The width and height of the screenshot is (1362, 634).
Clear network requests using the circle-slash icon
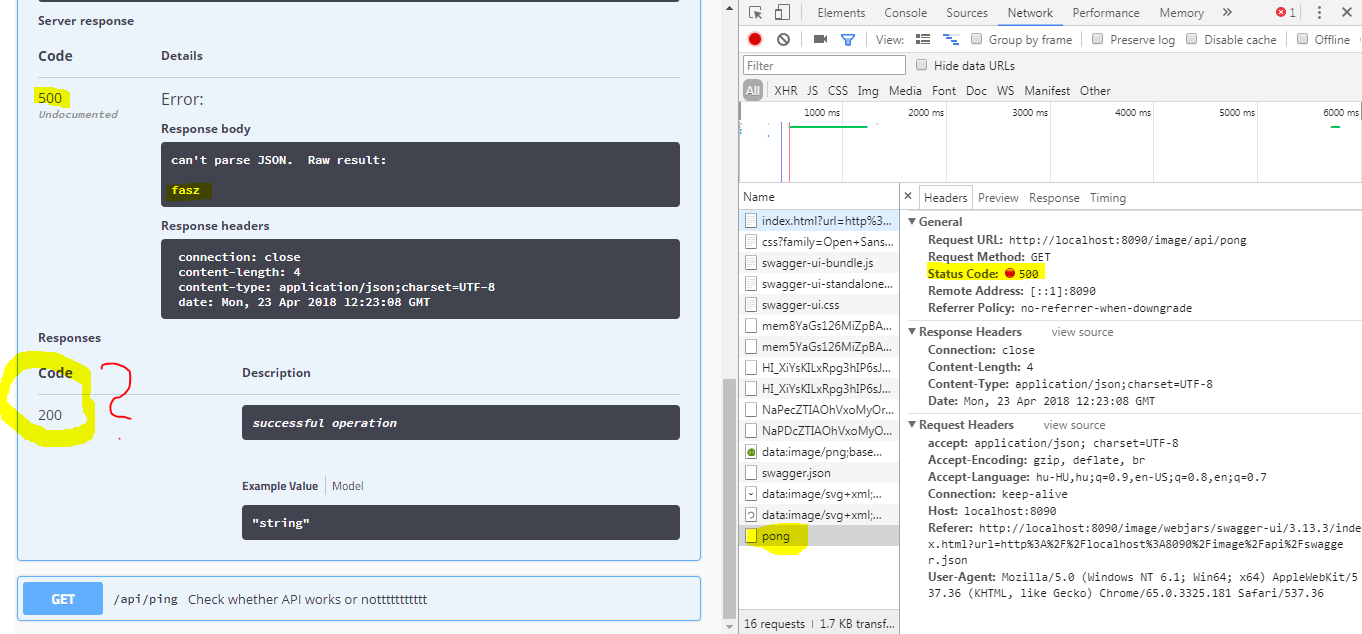click(784, 39)
